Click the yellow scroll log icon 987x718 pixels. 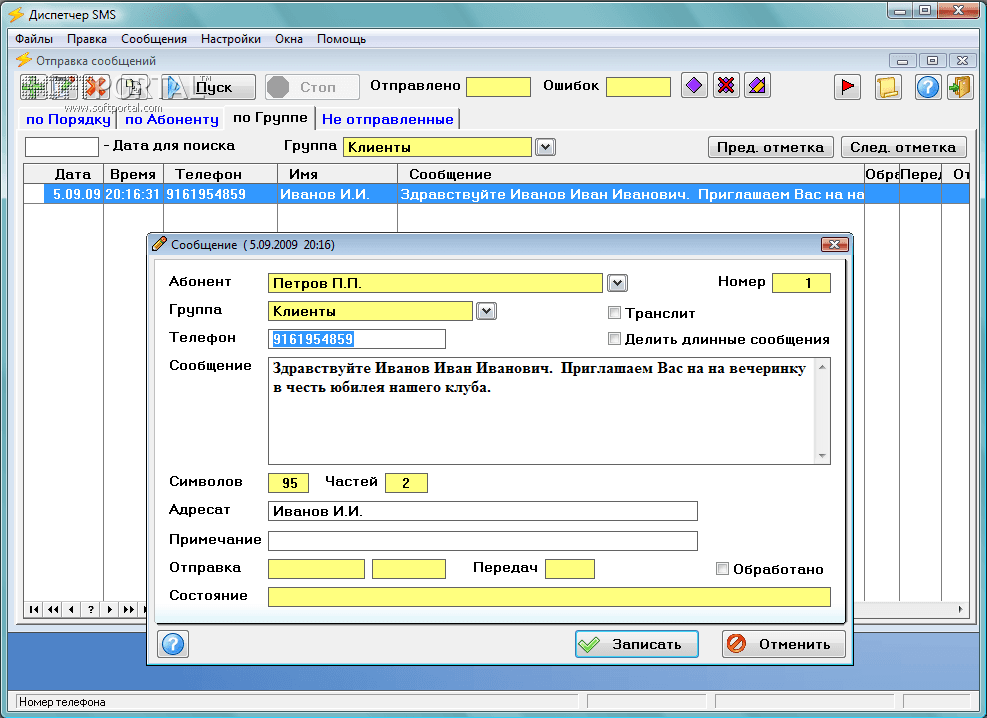(888, 86)
